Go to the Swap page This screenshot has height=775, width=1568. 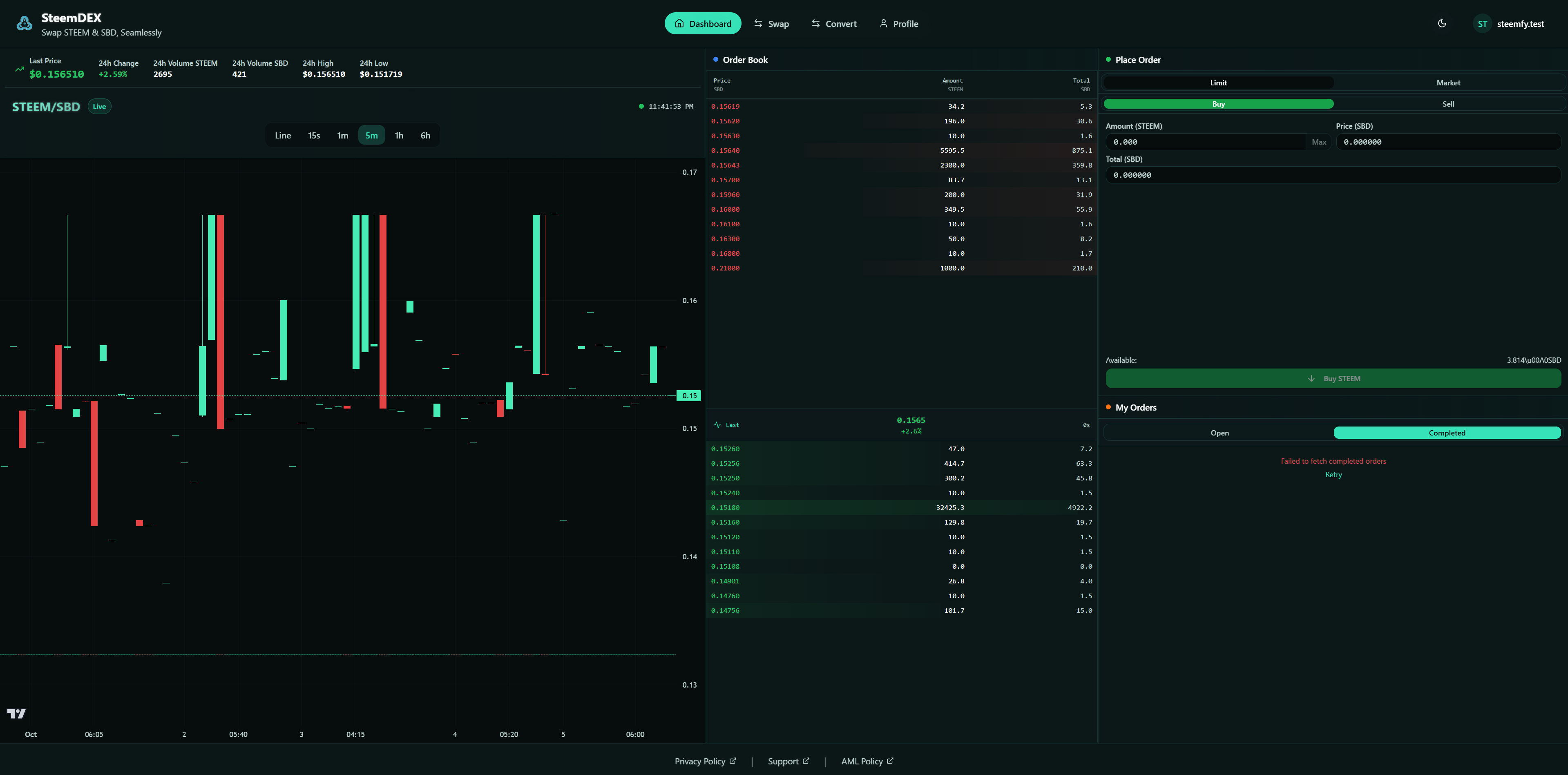coord(771,24)
